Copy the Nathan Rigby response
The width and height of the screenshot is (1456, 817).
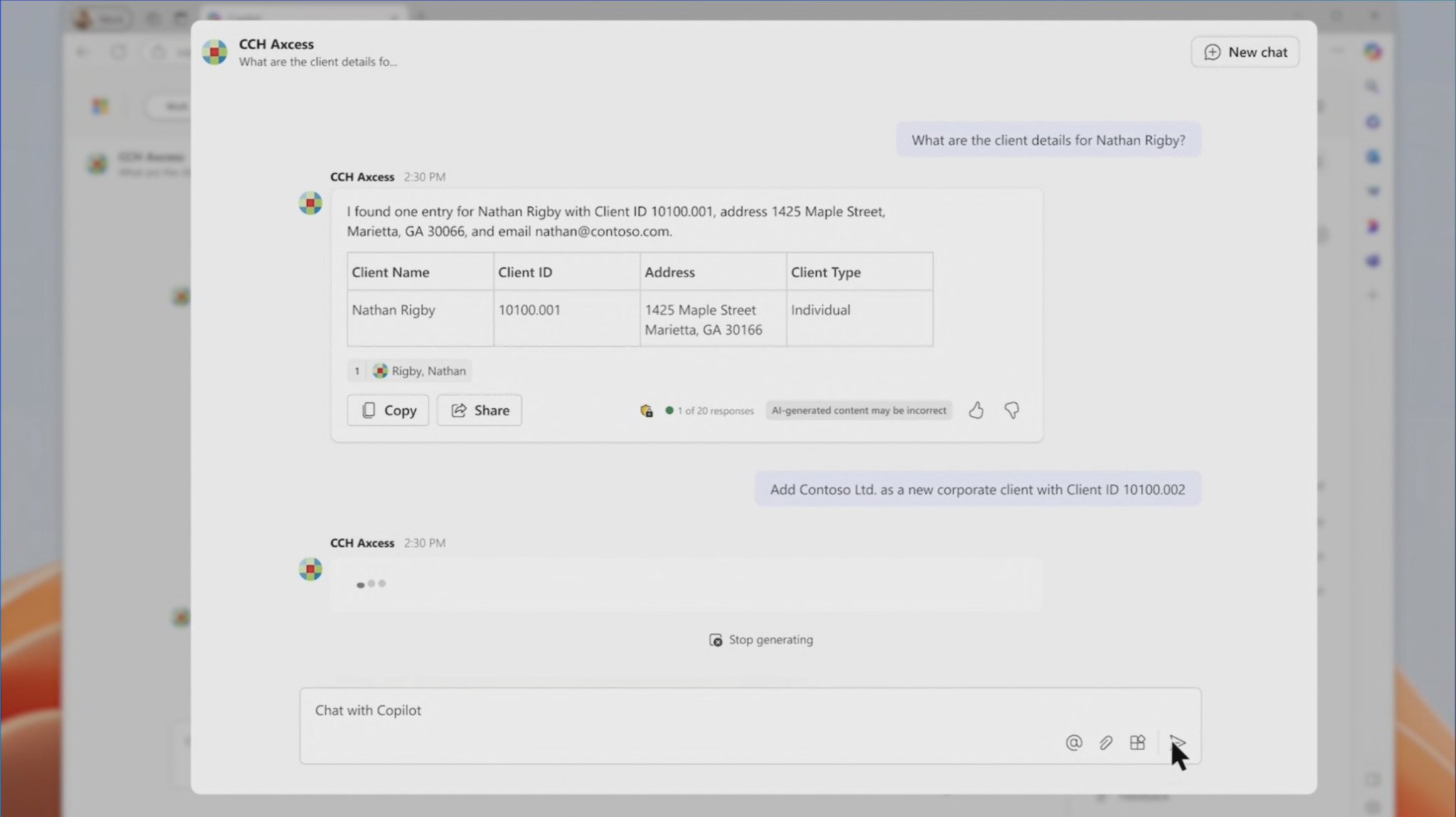388,410
